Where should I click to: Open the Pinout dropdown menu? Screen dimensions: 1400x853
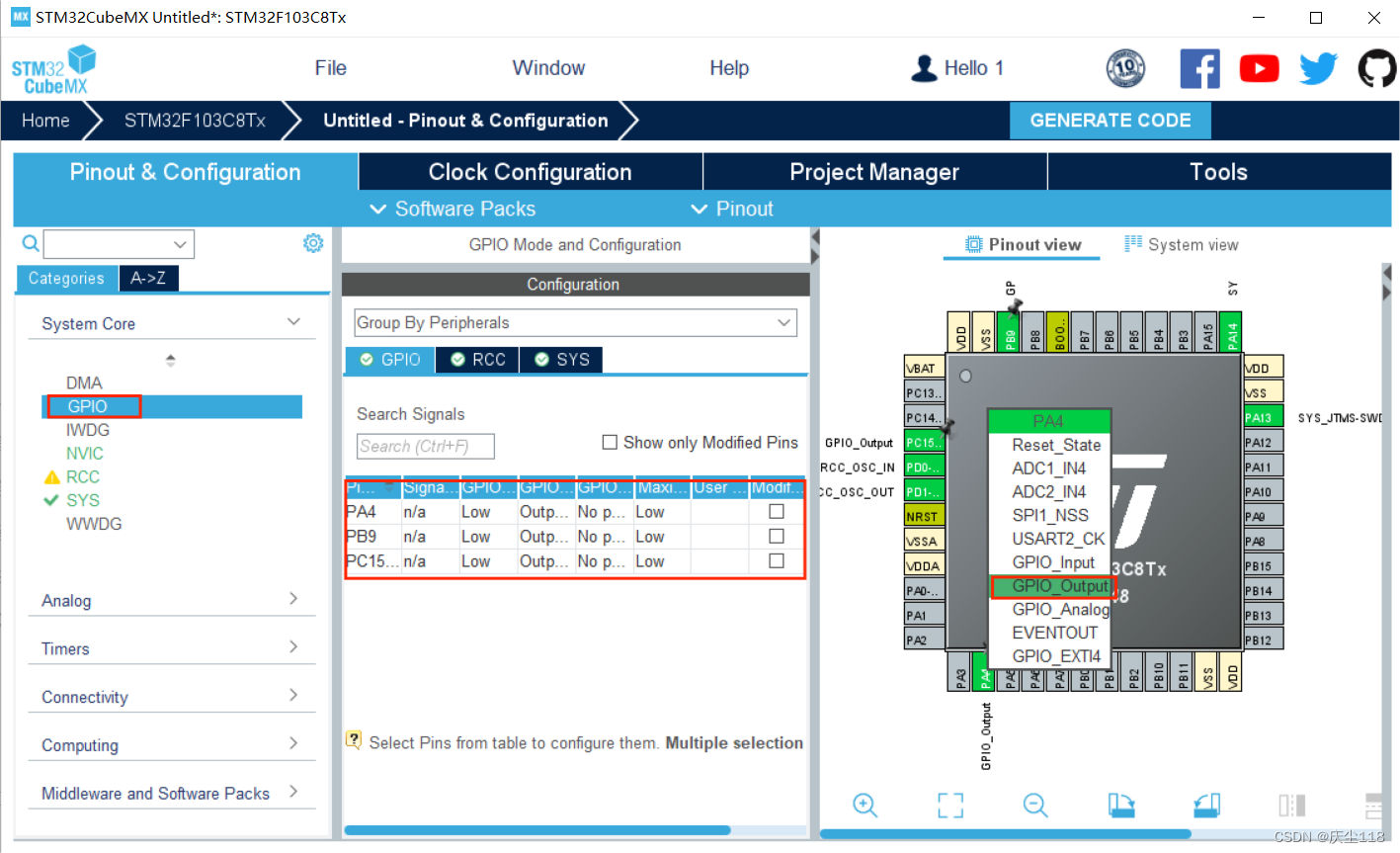(x=732, y=209)
